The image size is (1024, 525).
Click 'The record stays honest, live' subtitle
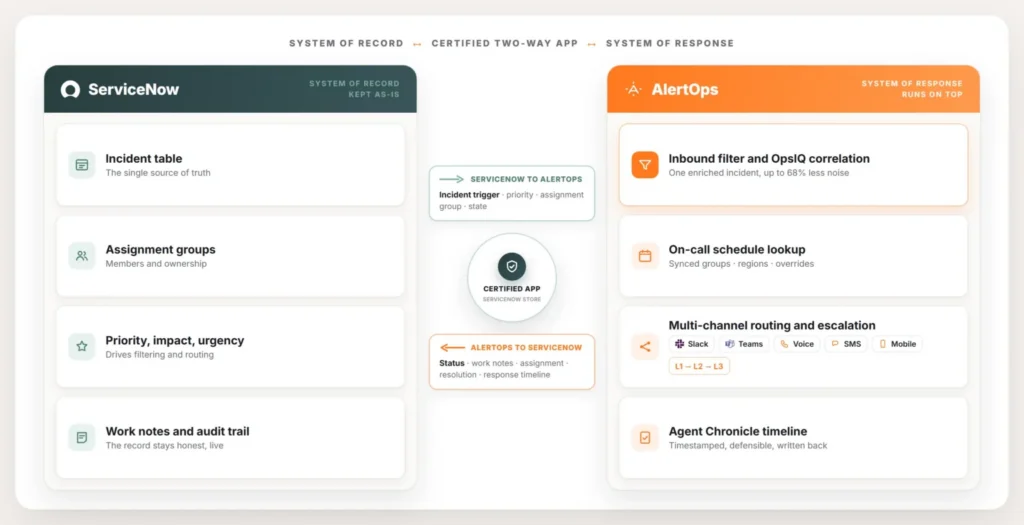click(x=165, y=445)
